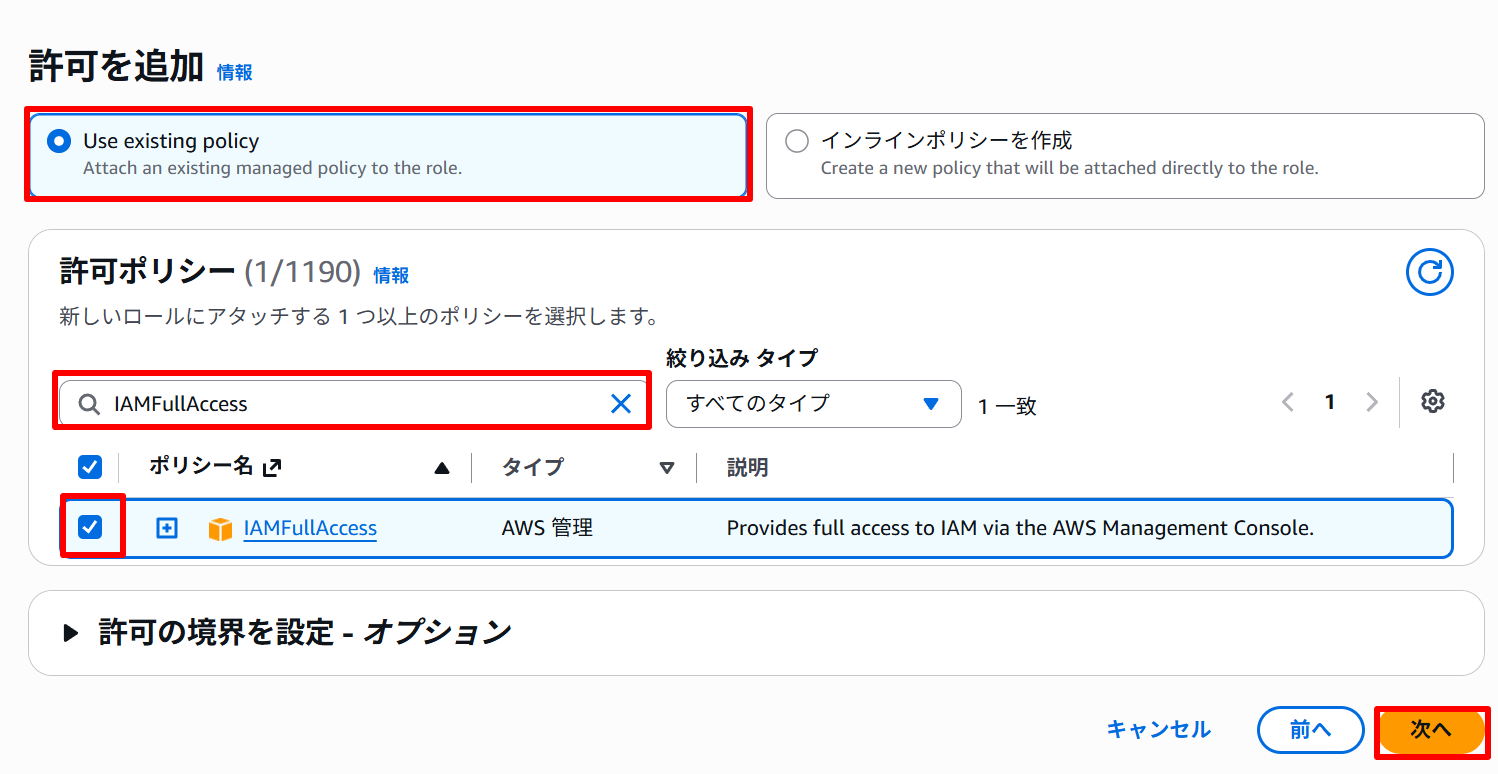
Task: Sort policies by name ascending arrow
Action: tap(442, 467)
